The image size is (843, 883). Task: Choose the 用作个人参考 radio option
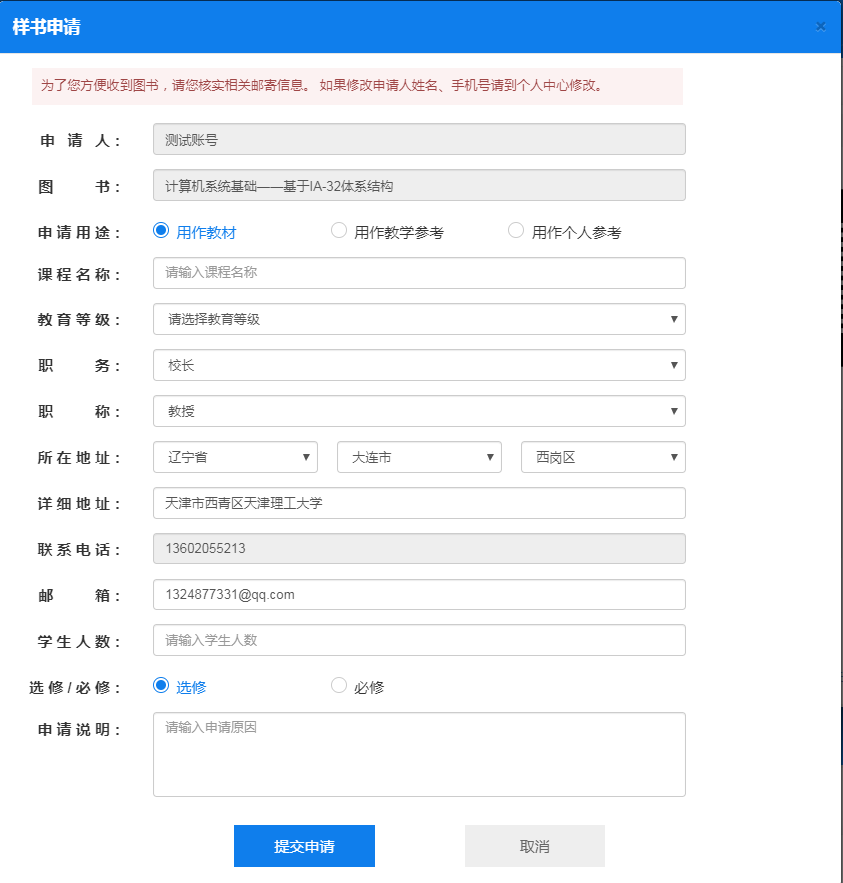coord(516,231)
